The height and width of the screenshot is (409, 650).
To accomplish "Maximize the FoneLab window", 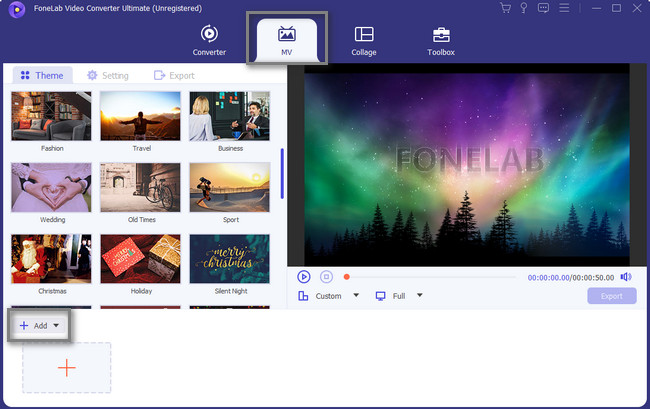I will (x=616, y=8).
